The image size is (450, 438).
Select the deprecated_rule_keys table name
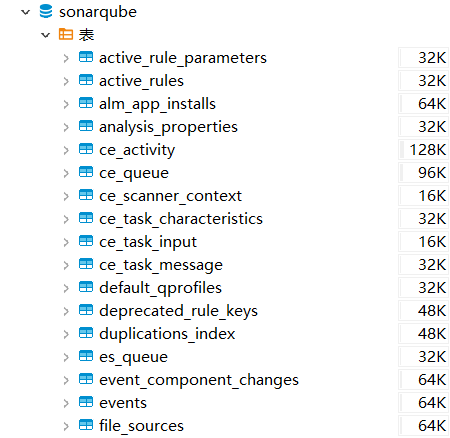point(178,311)
